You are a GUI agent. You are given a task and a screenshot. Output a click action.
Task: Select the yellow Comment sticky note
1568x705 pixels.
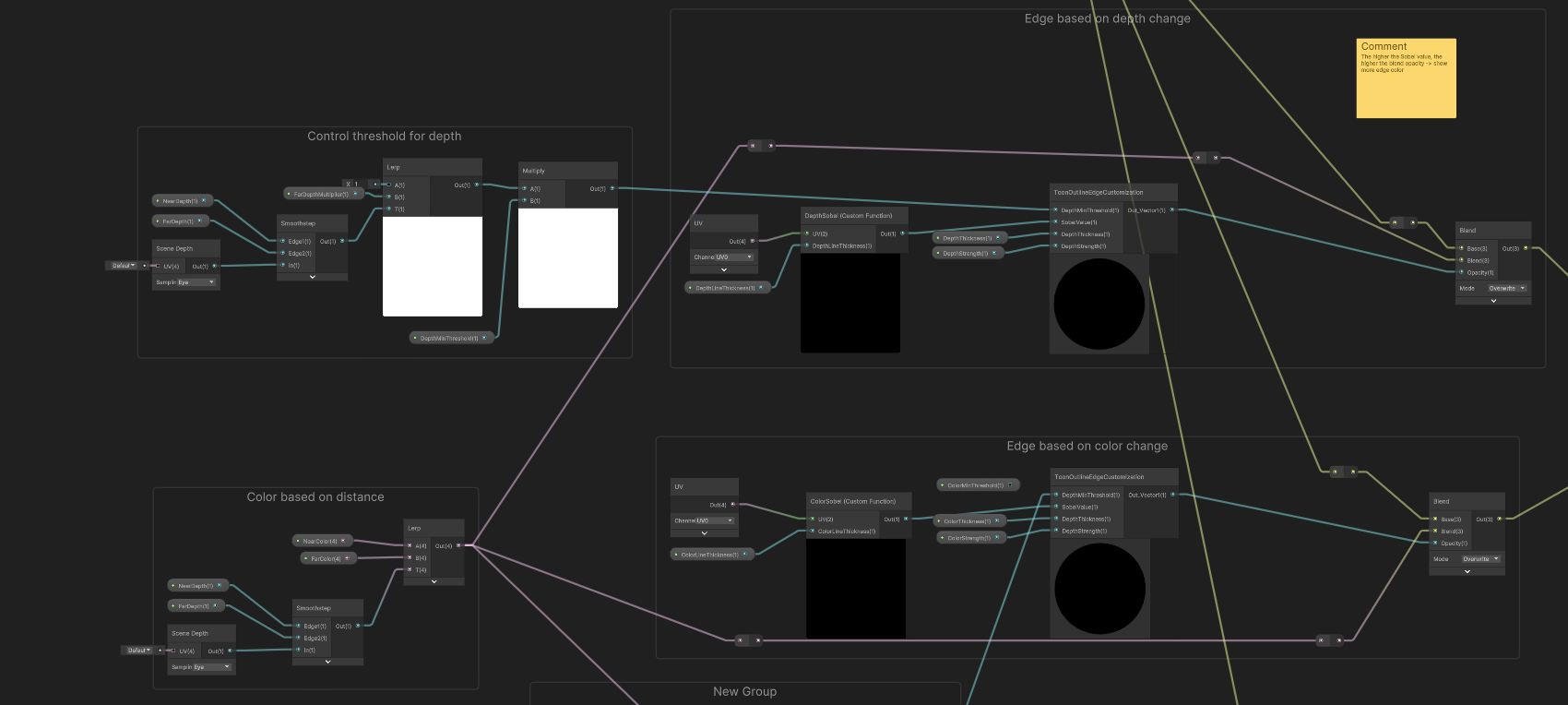pyautogui.click(x=1407, y=78)
